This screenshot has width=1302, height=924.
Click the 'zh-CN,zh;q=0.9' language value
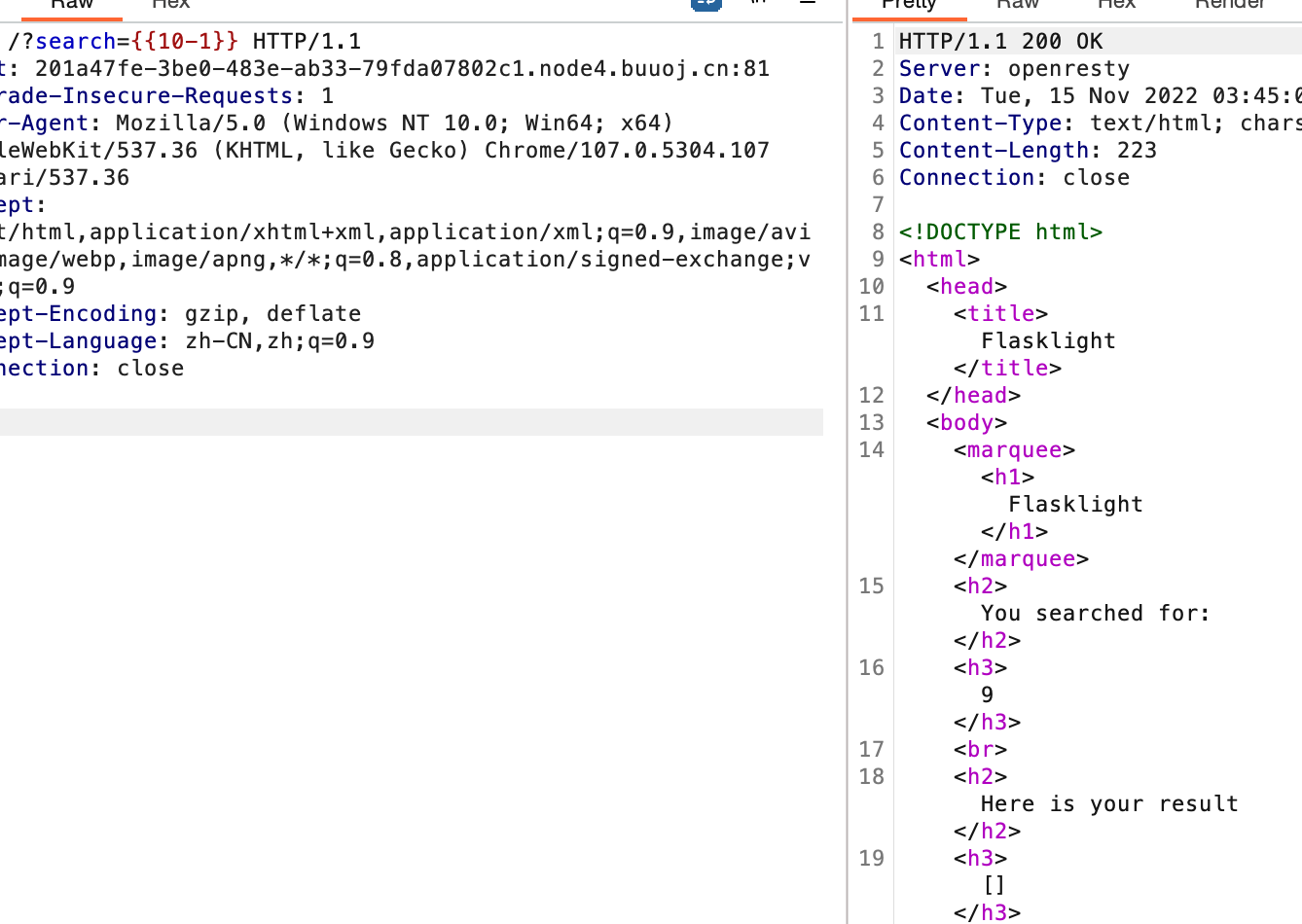[x=279, y=340]
